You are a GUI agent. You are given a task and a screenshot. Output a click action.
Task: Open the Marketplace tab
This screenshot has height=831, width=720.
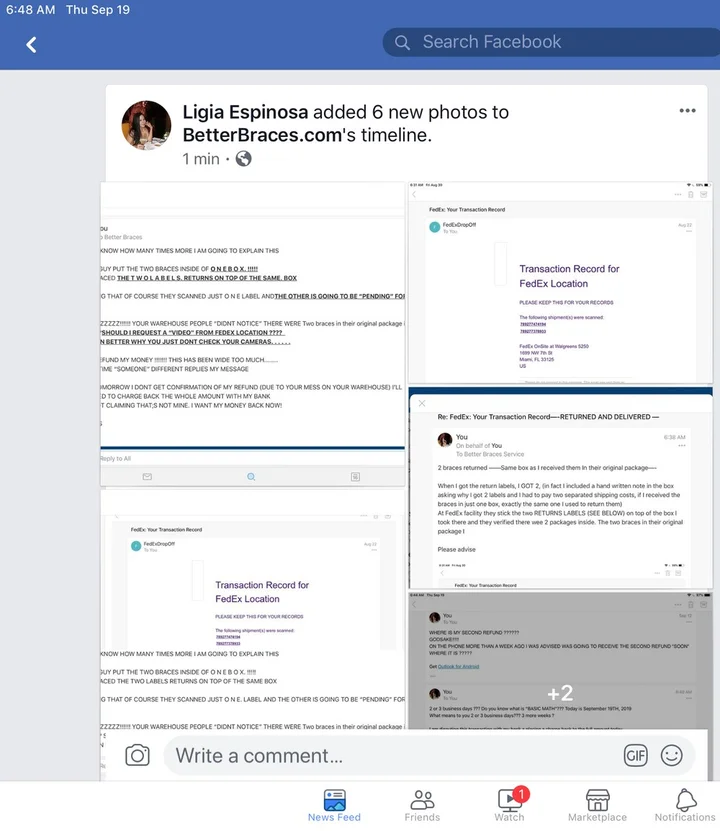click(597, 806)
